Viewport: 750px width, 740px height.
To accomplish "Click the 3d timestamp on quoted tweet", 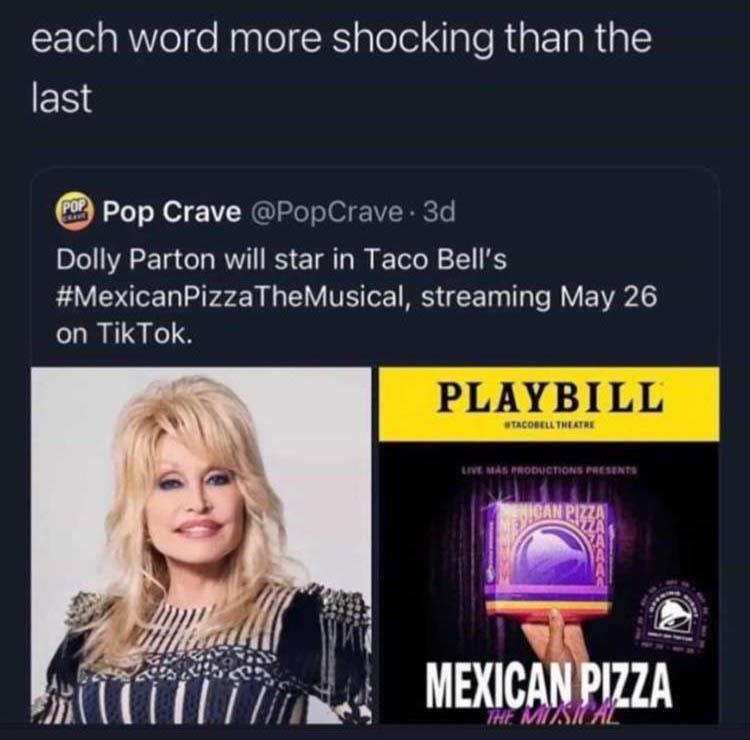I will (439, 212).
